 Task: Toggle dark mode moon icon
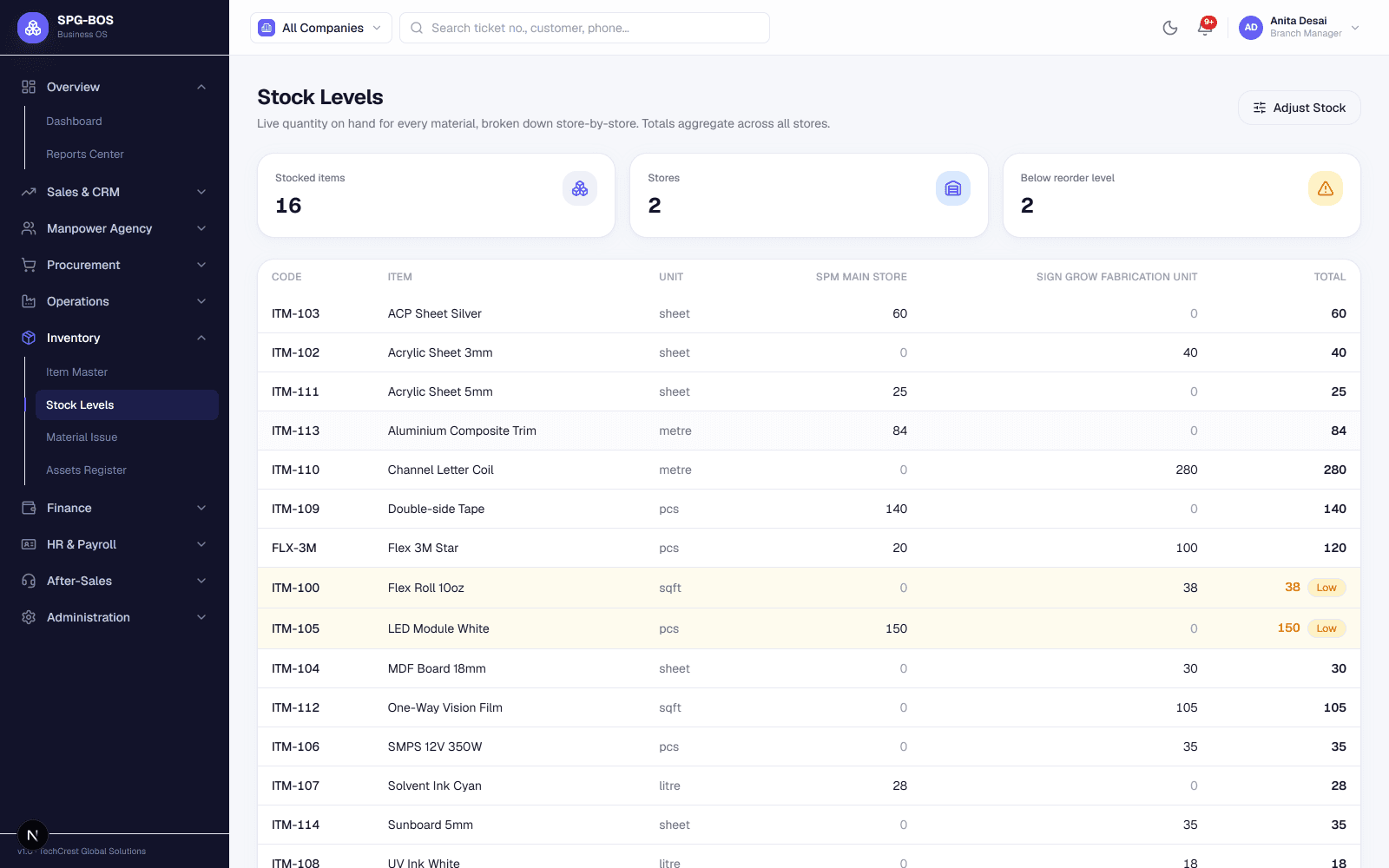click(1170, 28)
